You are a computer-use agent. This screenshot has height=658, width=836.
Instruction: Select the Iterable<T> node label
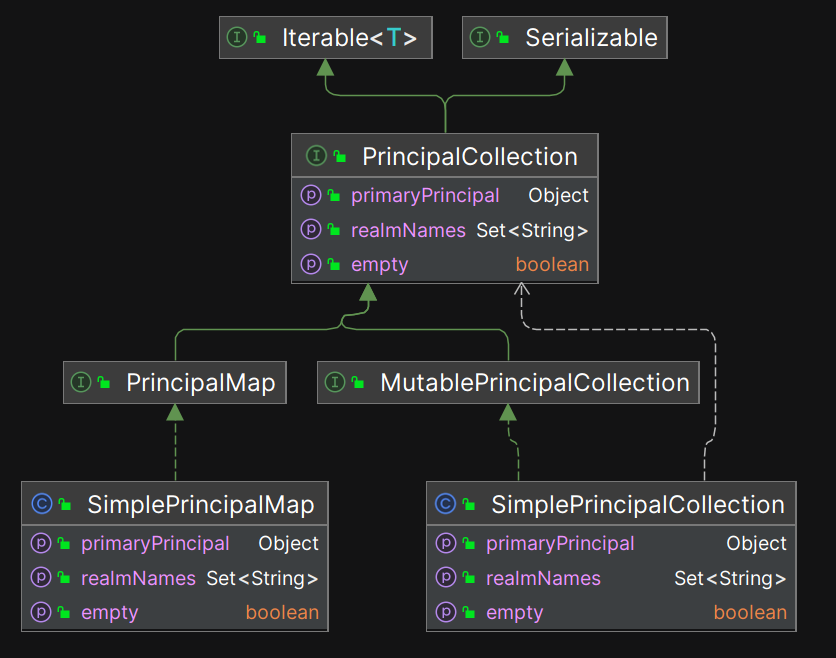349,38
